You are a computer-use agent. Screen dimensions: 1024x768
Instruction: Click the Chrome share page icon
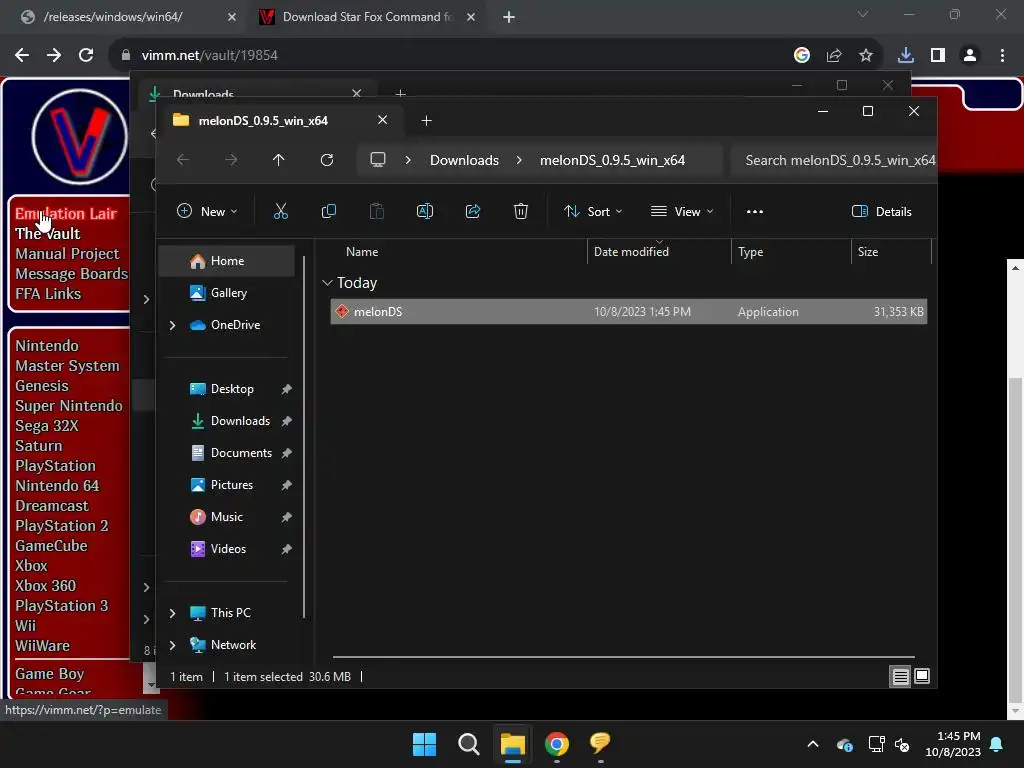click(834, 56)
